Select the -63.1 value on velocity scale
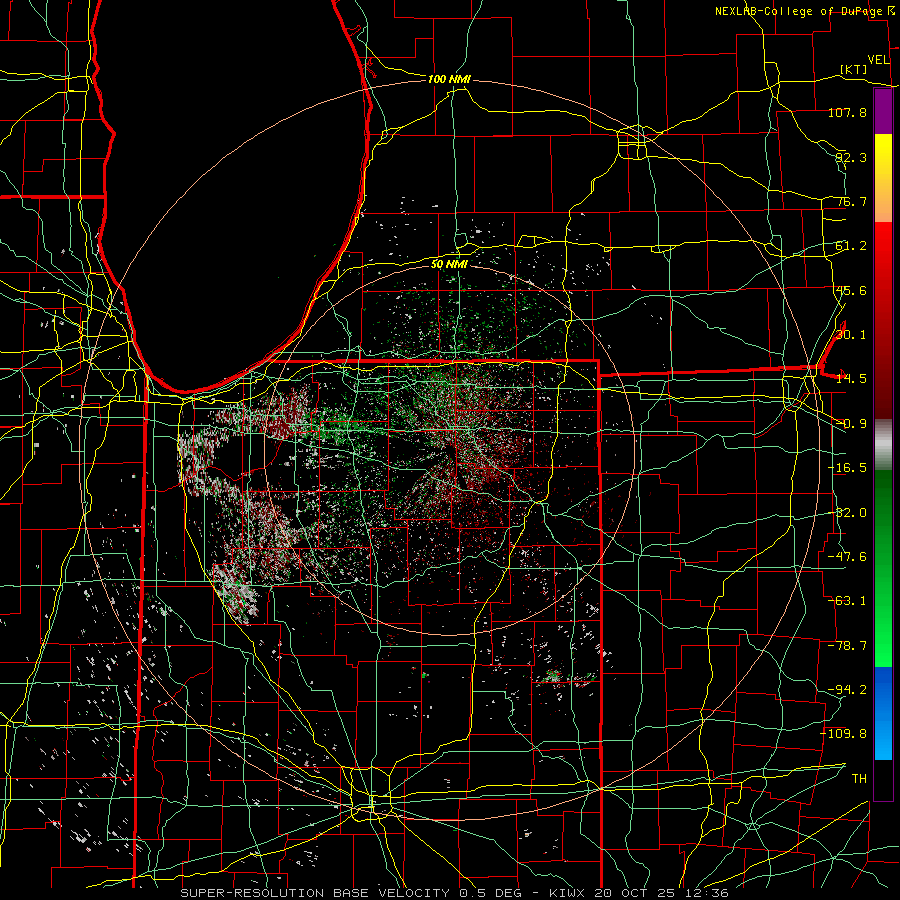 (847, 601)
